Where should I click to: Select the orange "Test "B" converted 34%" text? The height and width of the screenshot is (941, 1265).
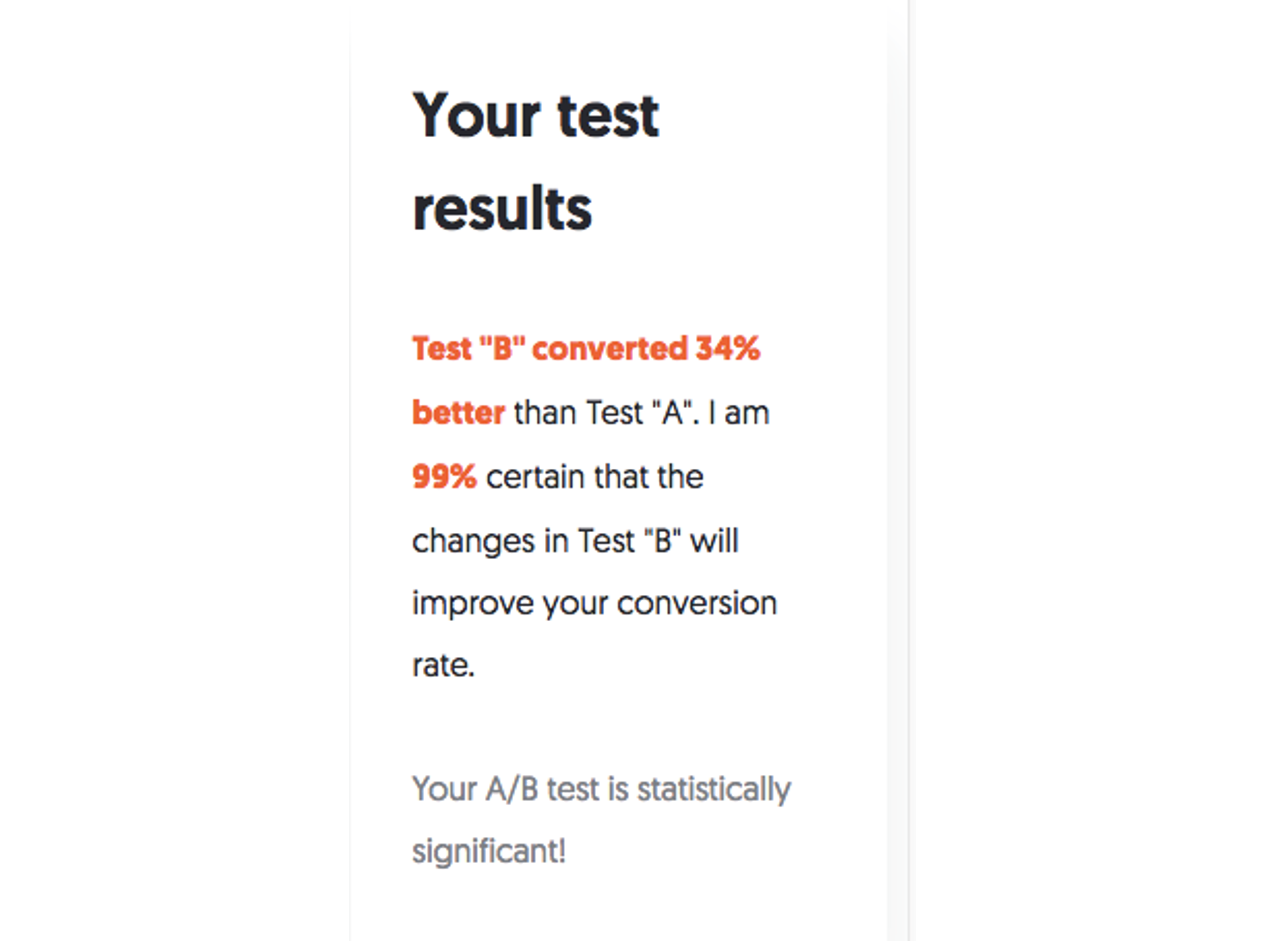586,349
